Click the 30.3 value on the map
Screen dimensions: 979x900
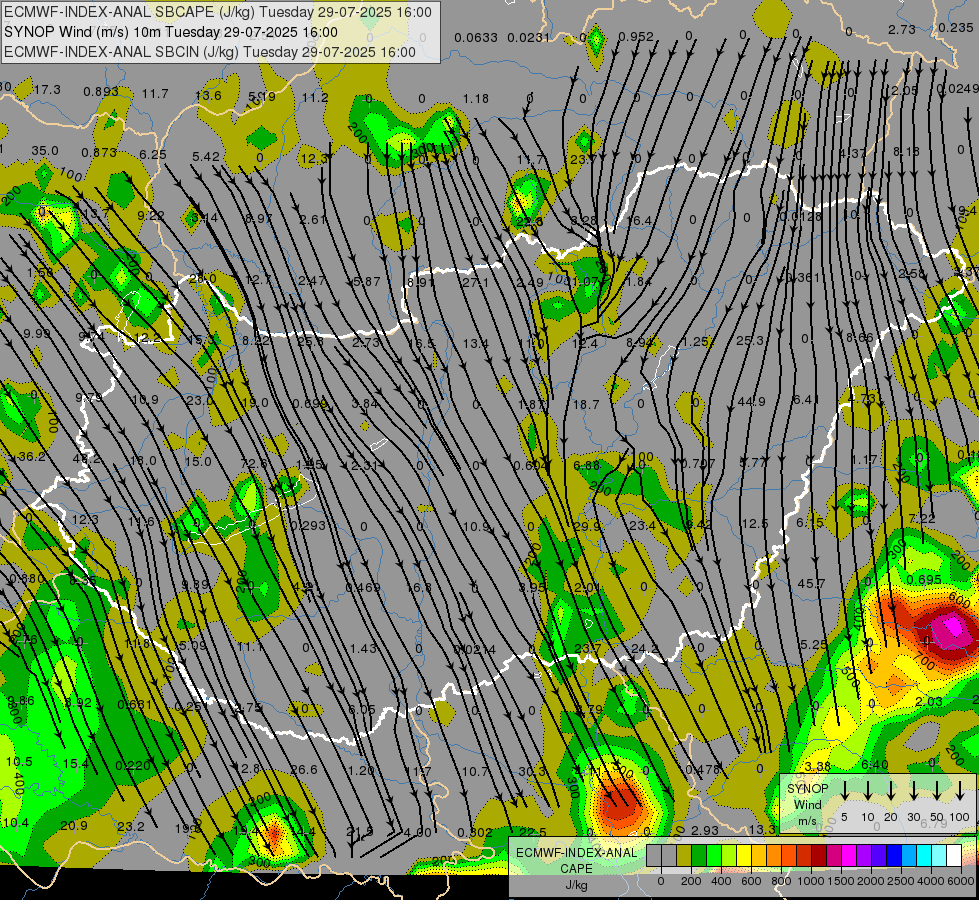532,772
